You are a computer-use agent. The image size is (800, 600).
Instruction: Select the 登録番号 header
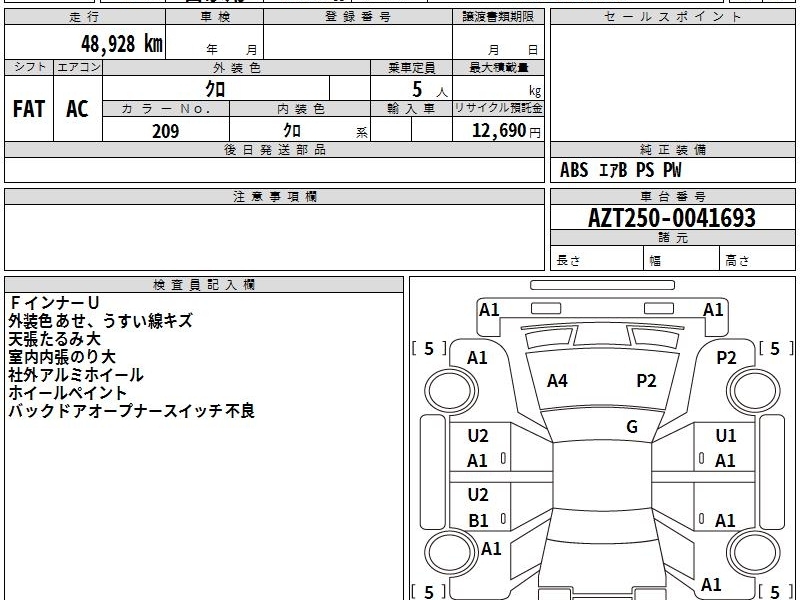358,17
